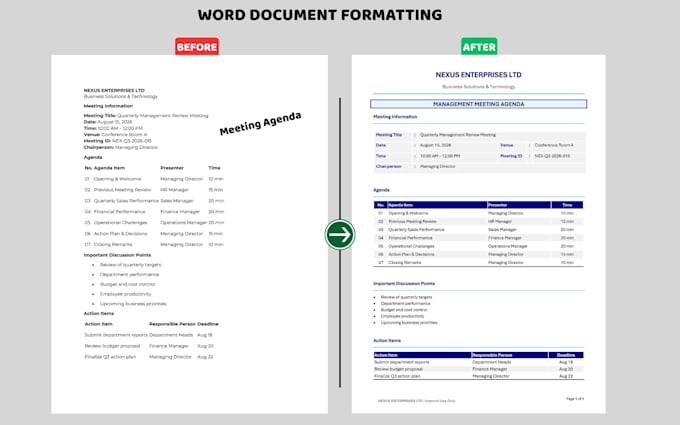The width and height of the screenshot is (680, 425).
Task: Click the red BEFORE badge
Action: (x=197, y=46)
